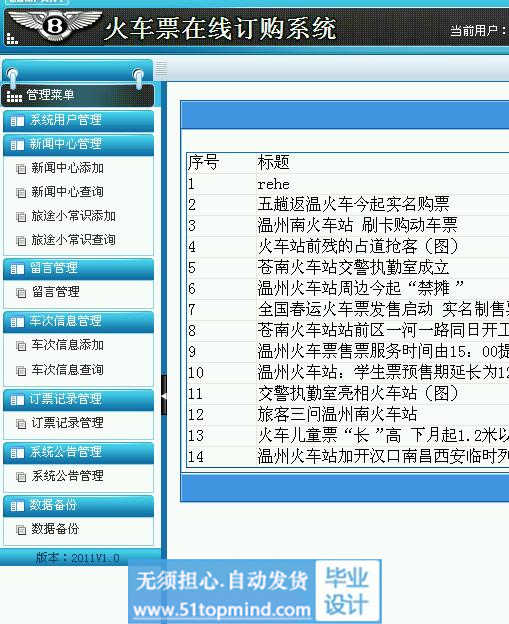
Task: Click the winged B logo in header
Action: coord(55,25)
